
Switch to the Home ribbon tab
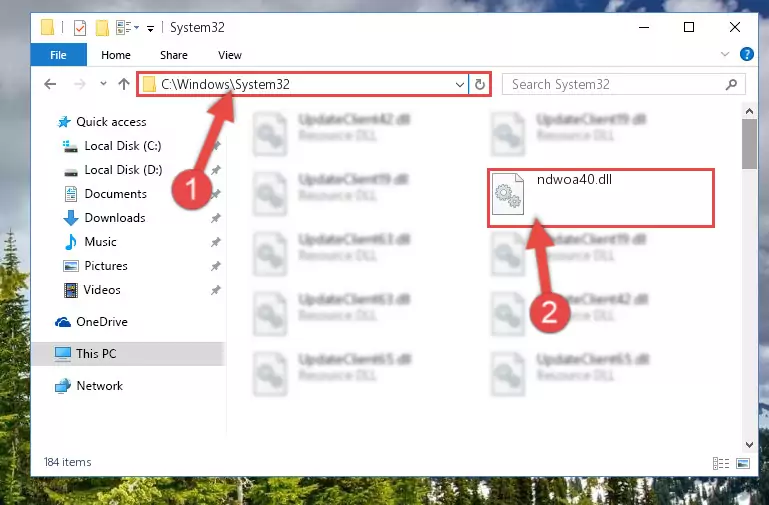(116, 55)
